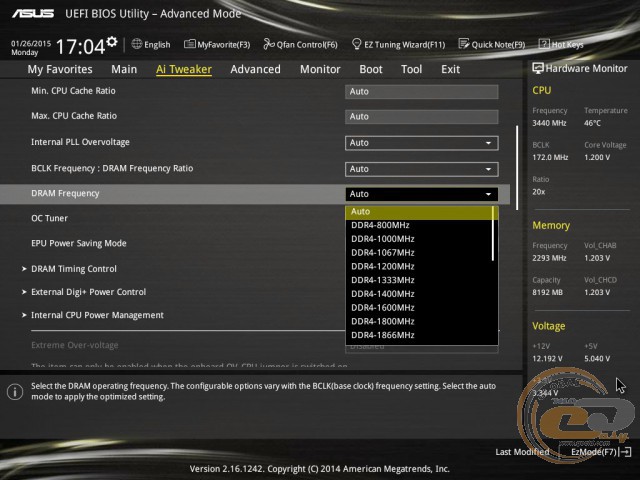The width and height of the screenshot is (640, 480).
Task: Click the EPU Power Saving Mode row
Action: click(x=79, y=243)
